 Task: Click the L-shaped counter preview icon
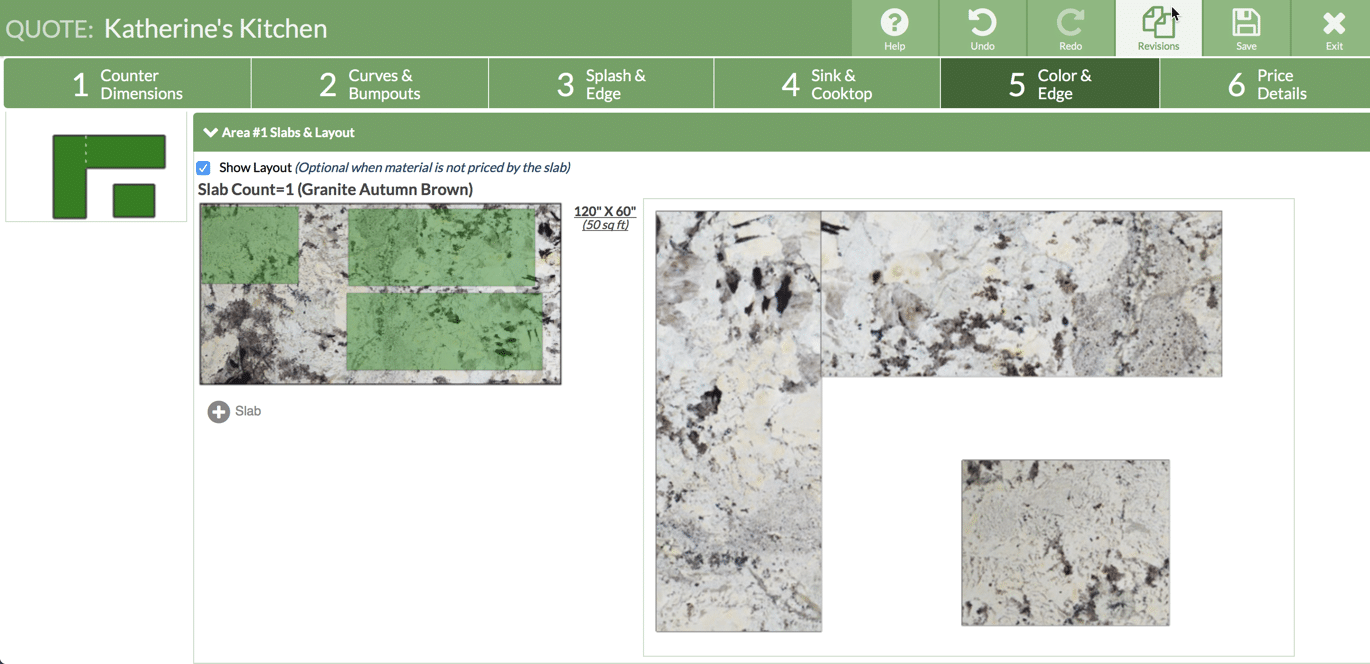click(95, 165)
